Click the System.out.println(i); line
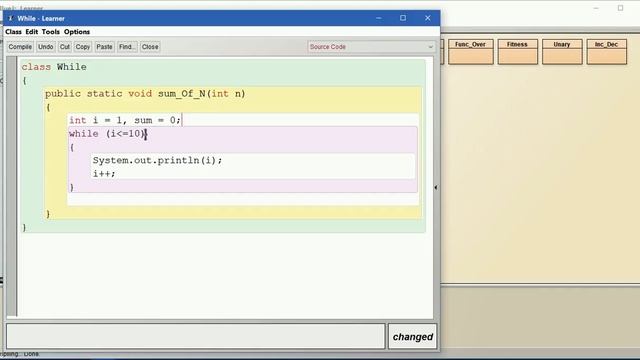 157,160
